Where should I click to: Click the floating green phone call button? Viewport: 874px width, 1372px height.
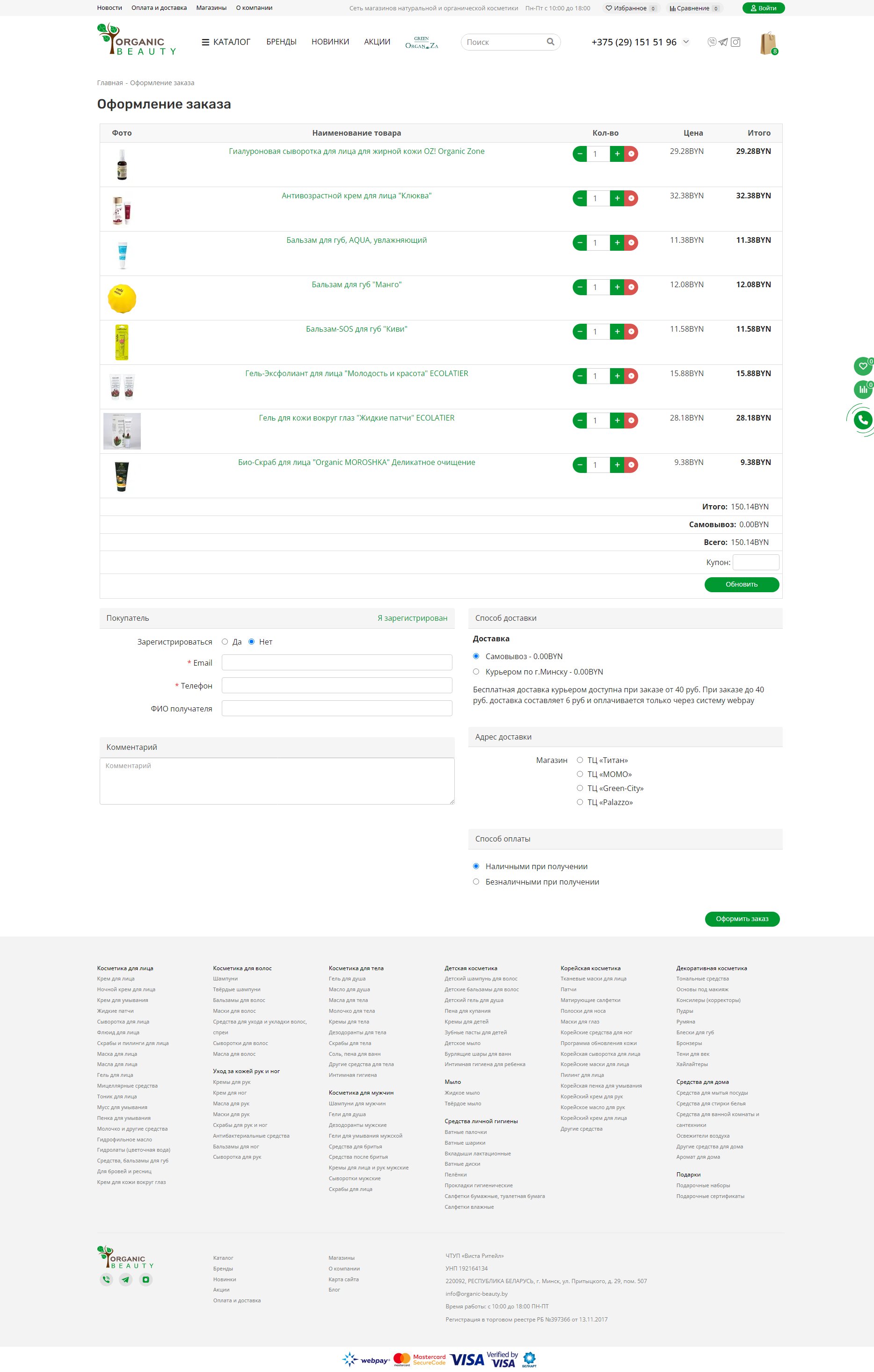(863, 420)
